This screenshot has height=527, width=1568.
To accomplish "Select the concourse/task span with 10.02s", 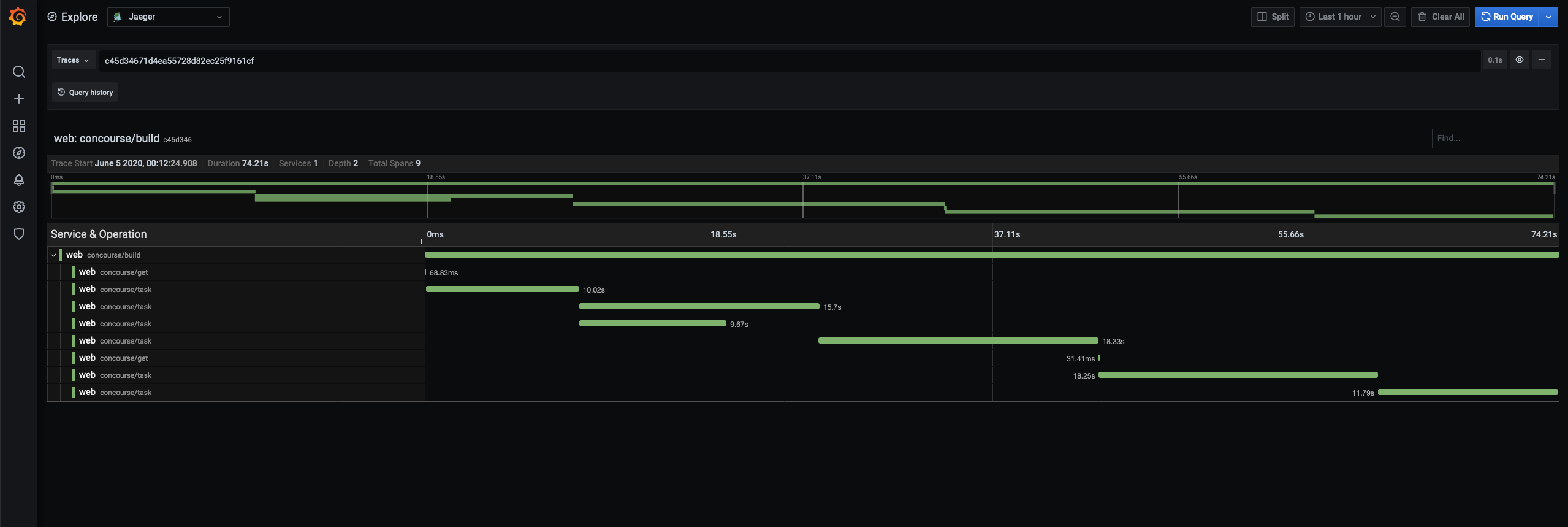I will coord(236,290).
